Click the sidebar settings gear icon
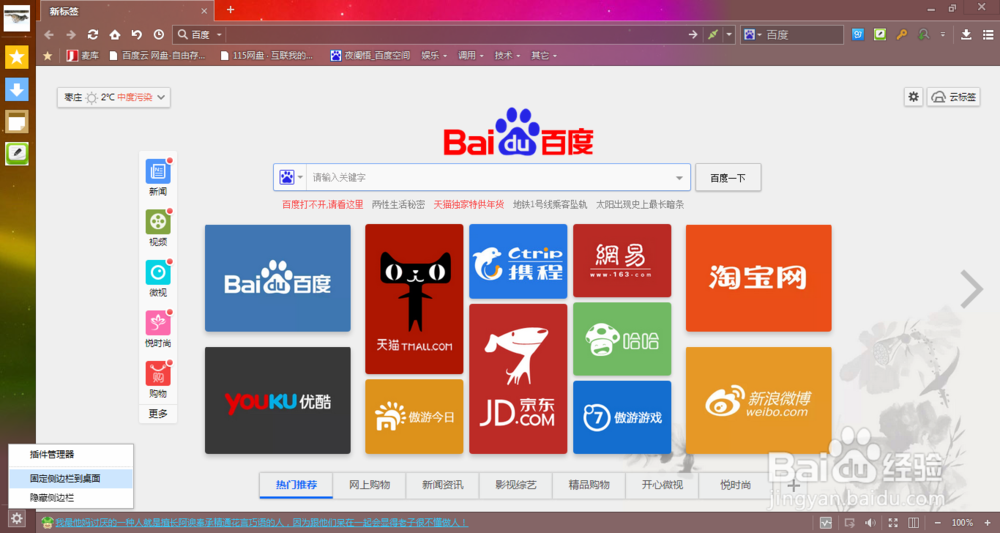The width and height of the screenshot is (1000, 533). 17,519
